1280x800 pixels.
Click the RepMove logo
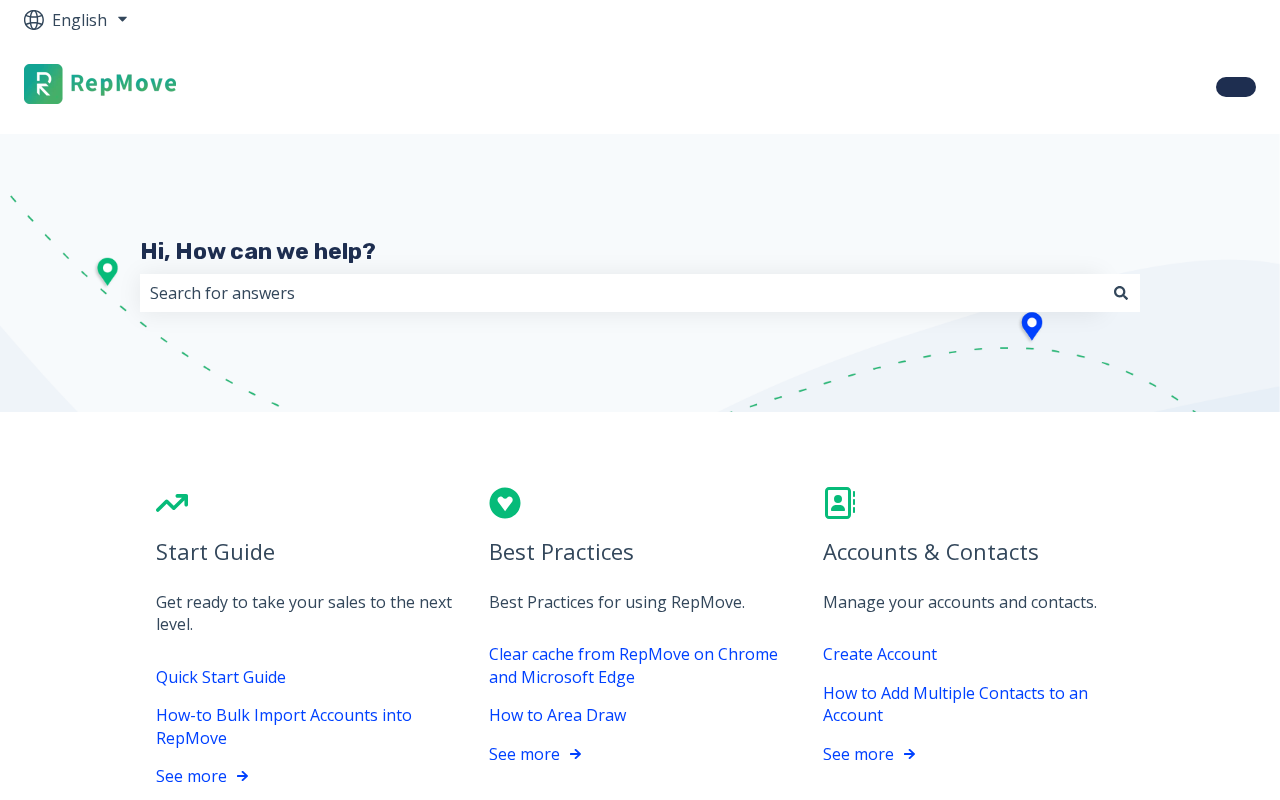100,84
